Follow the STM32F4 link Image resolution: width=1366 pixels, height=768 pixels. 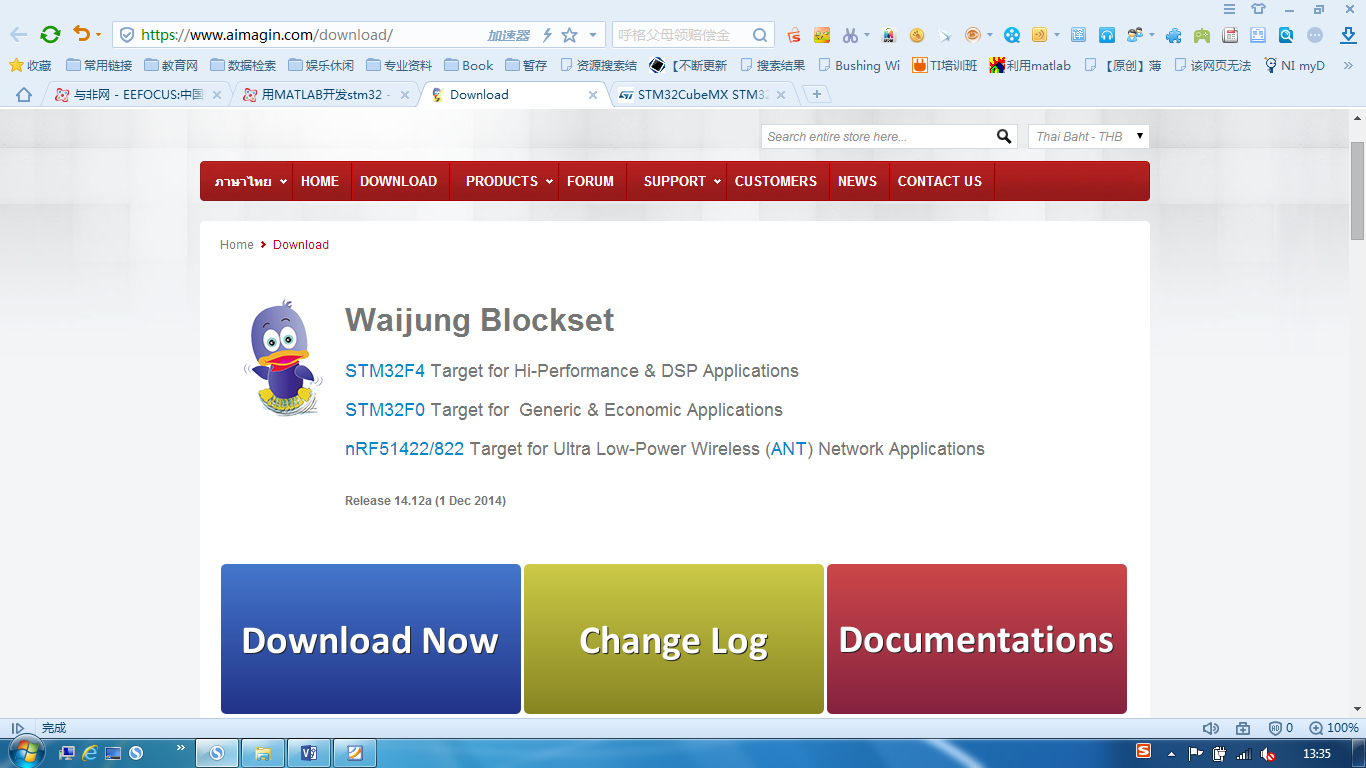(x=385, y=371)
